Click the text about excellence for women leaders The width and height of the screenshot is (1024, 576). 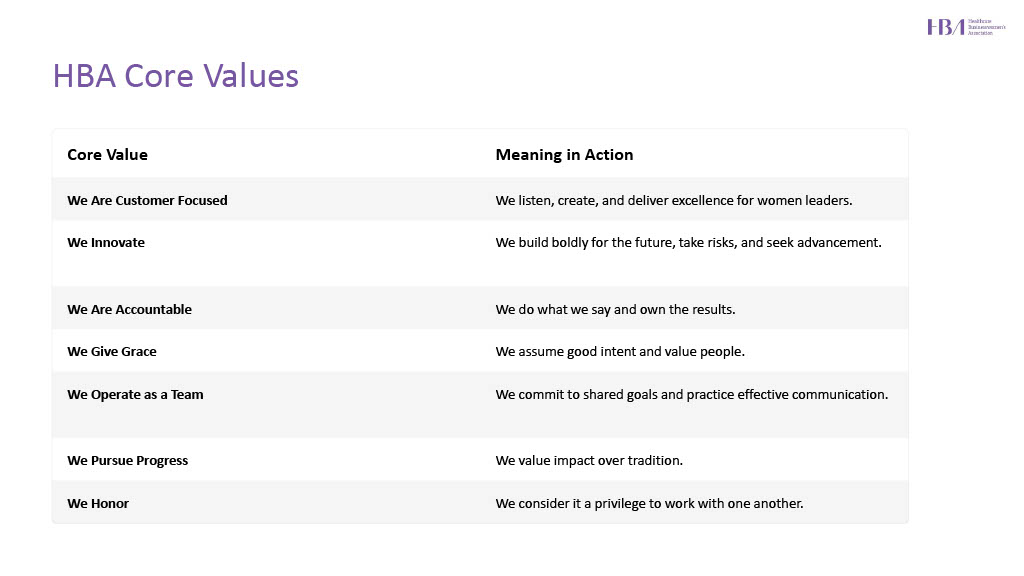click(674, 200)
